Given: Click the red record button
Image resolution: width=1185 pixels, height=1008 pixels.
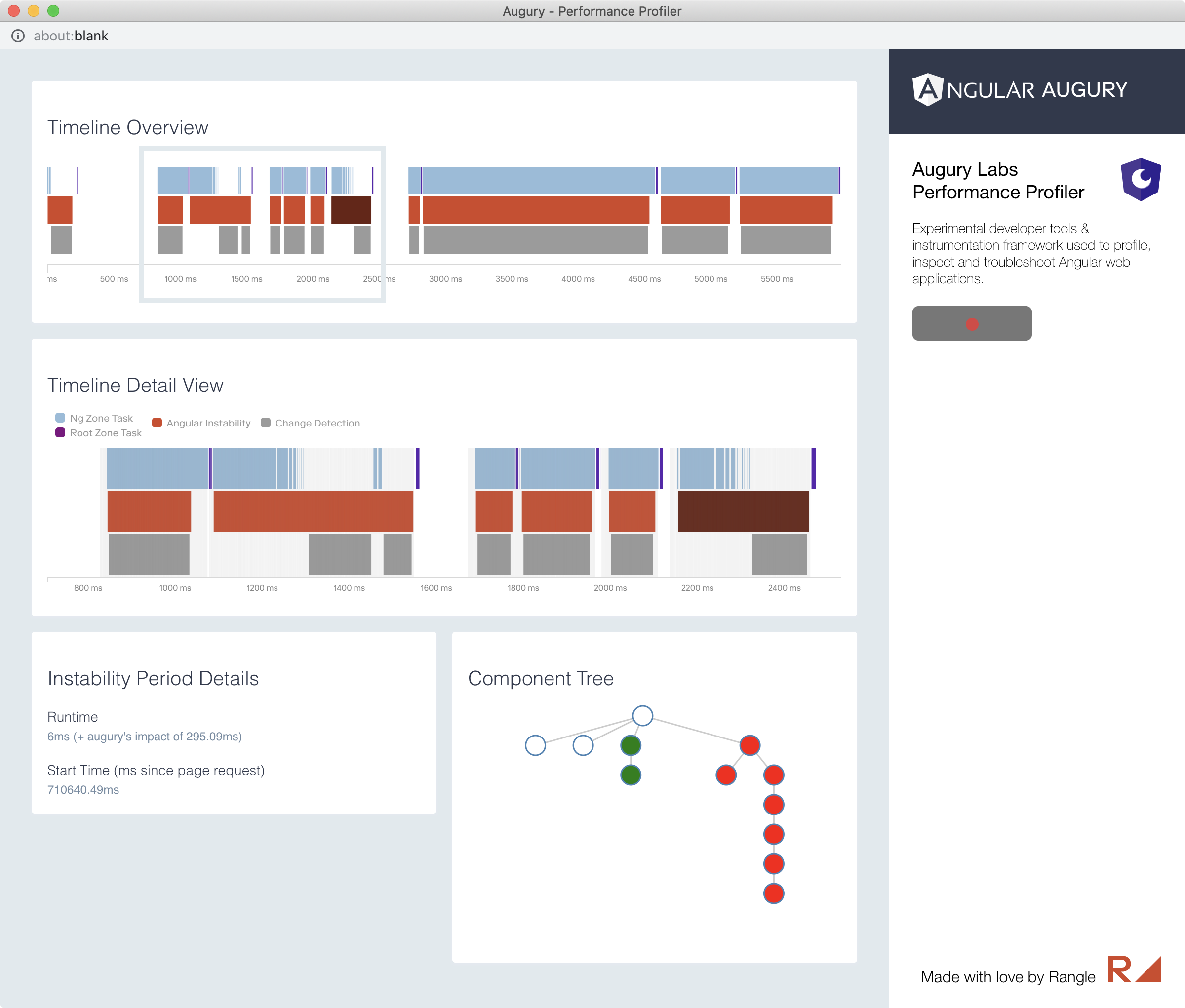Looking at the screenshot, I should [971, 323].
